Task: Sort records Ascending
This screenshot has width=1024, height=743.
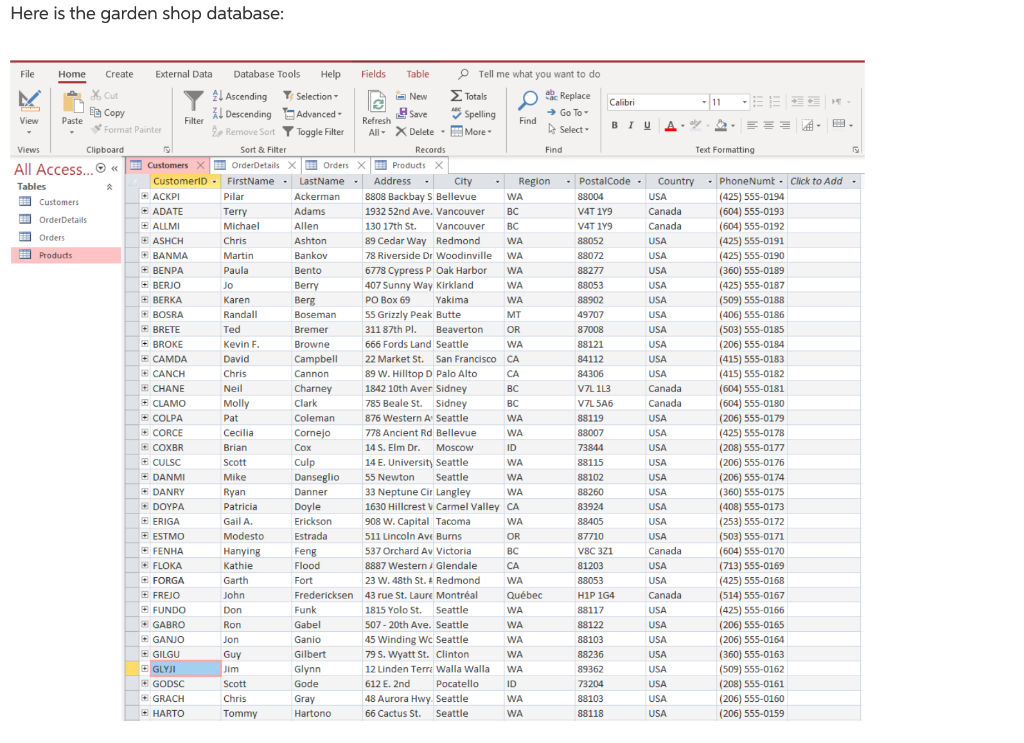Action: [x=240, y=96]
